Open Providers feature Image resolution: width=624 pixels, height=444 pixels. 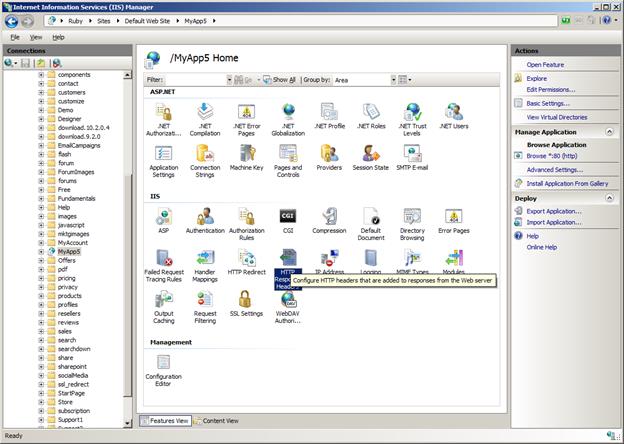330,158
